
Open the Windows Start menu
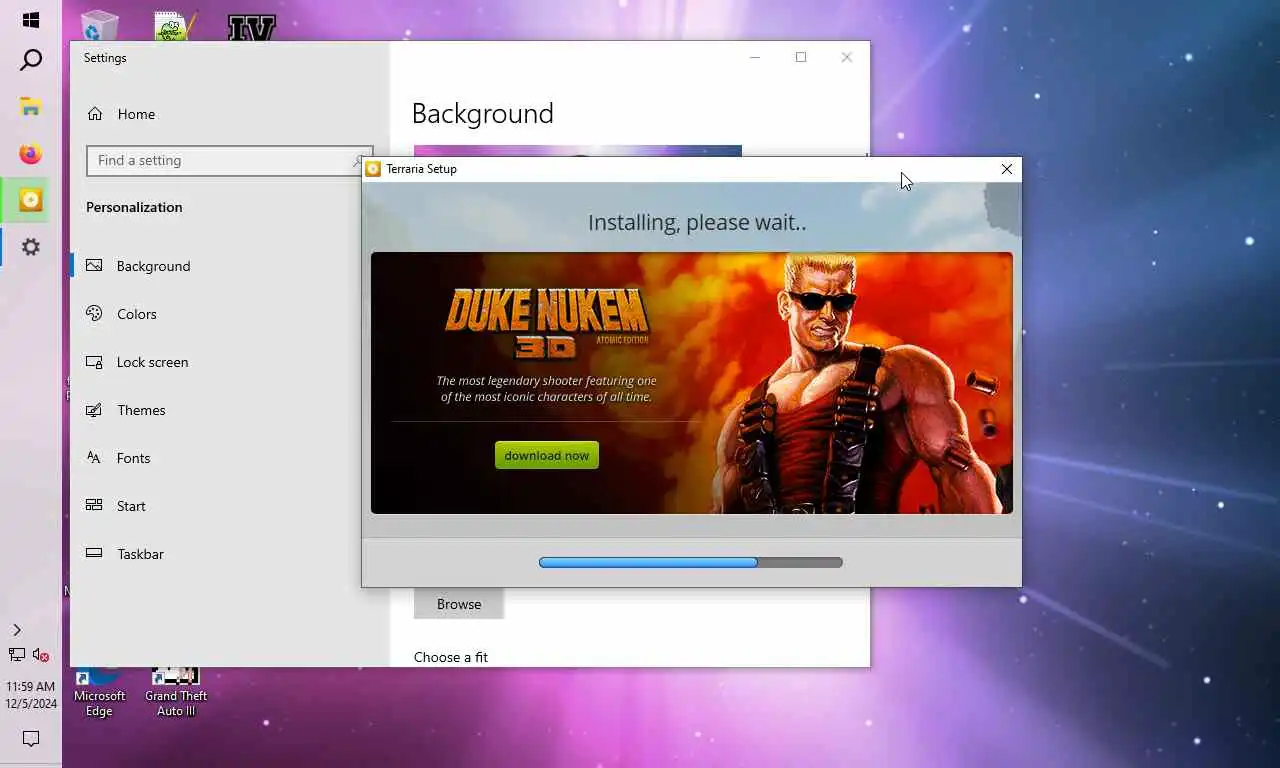click(31, 20)
